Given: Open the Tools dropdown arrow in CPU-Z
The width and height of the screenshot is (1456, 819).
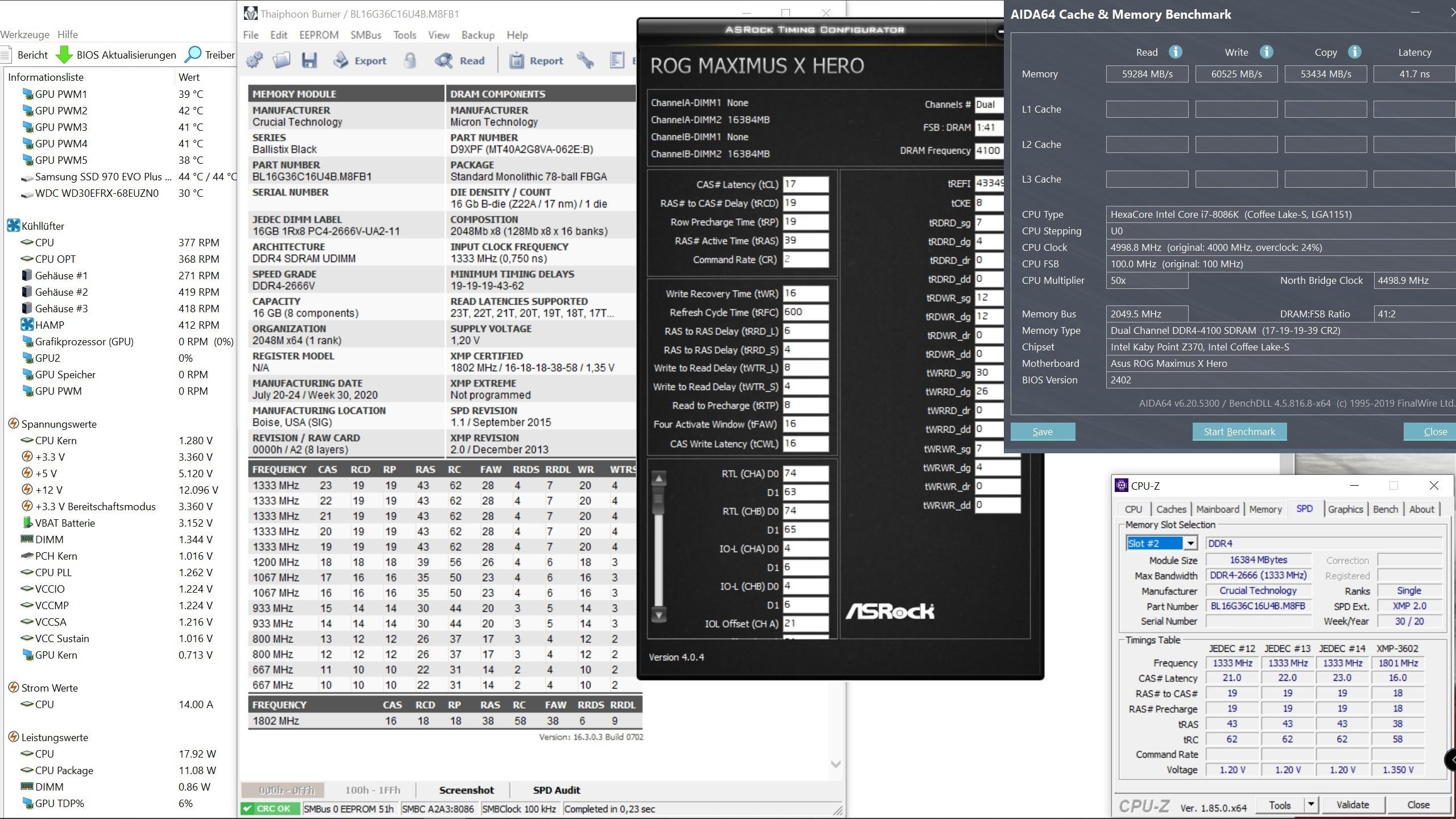Looking at the screenshot, I should point(1311,805).
